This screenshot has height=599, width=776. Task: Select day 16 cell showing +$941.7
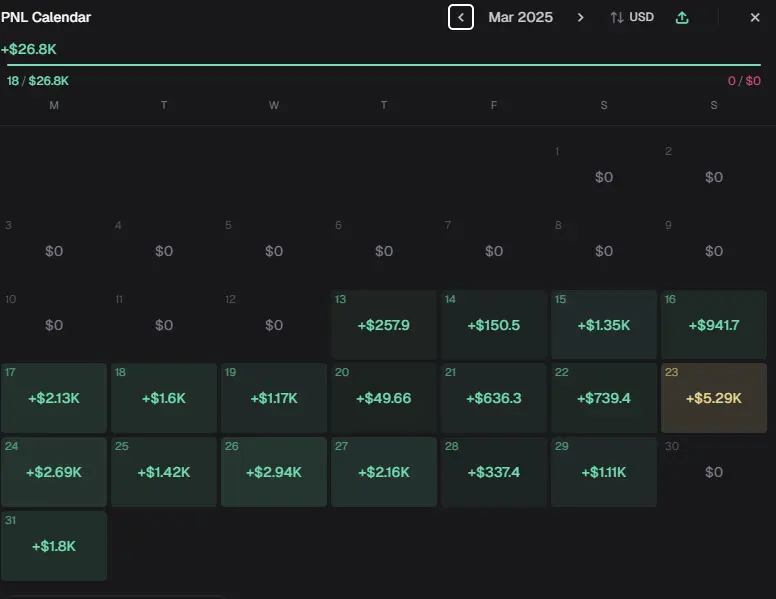(714, 324)
